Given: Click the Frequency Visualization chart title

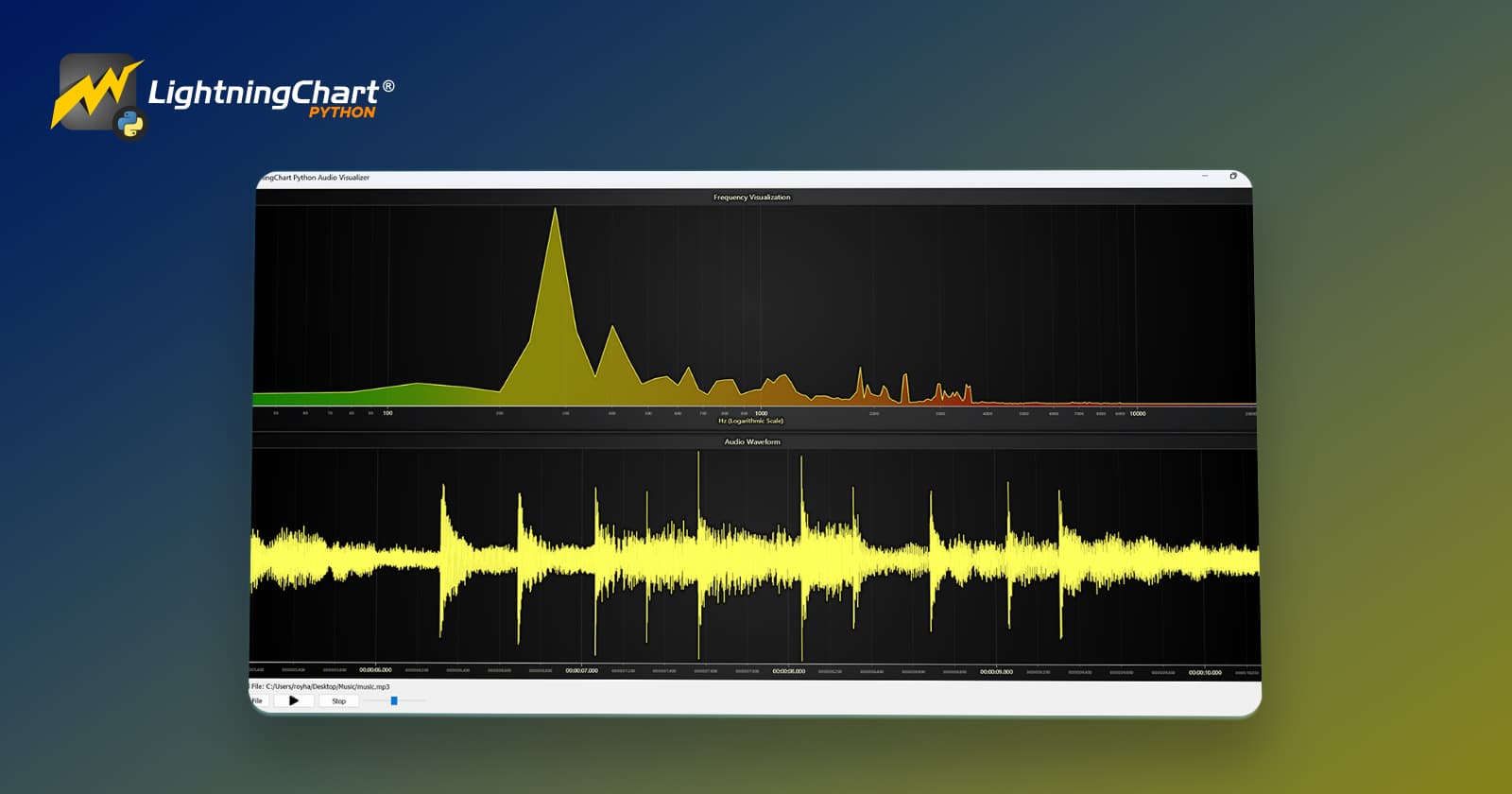Looking at the screenshot, I should click(x=752, y=197).
